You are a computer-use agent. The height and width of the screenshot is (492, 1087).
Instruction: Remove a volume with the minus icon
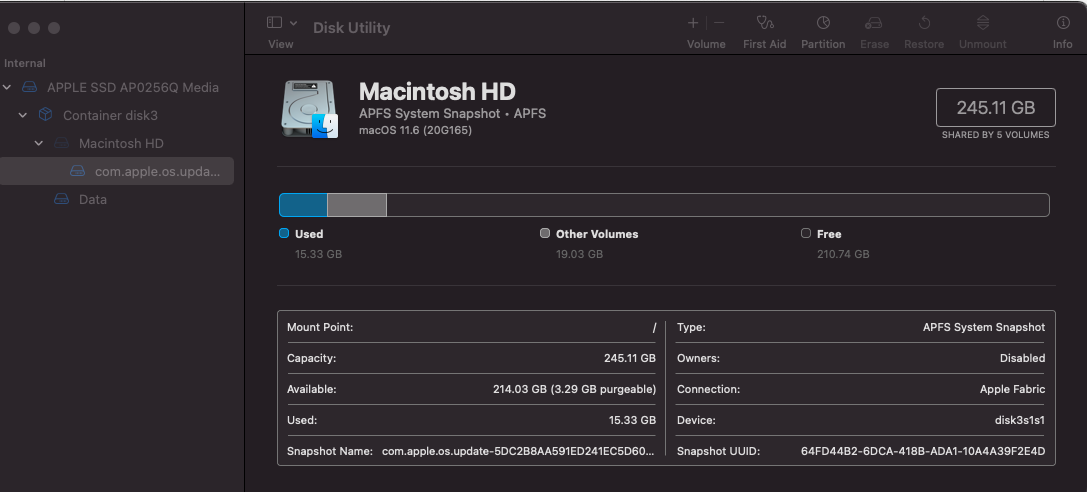[x=719, y=23]
